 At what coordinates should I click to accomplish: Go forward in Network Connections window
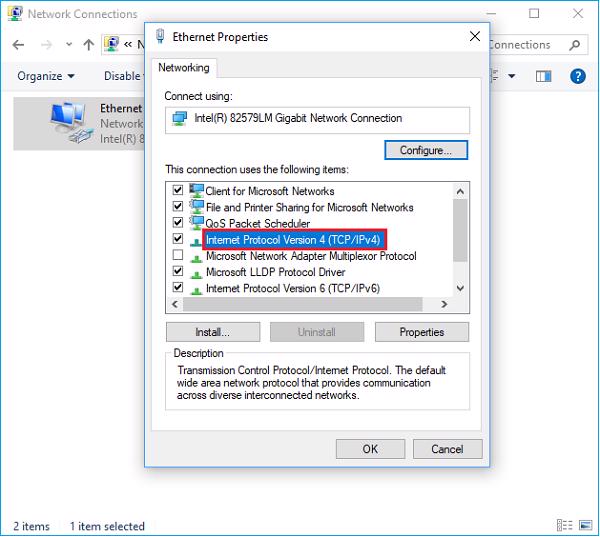[46, 45]
